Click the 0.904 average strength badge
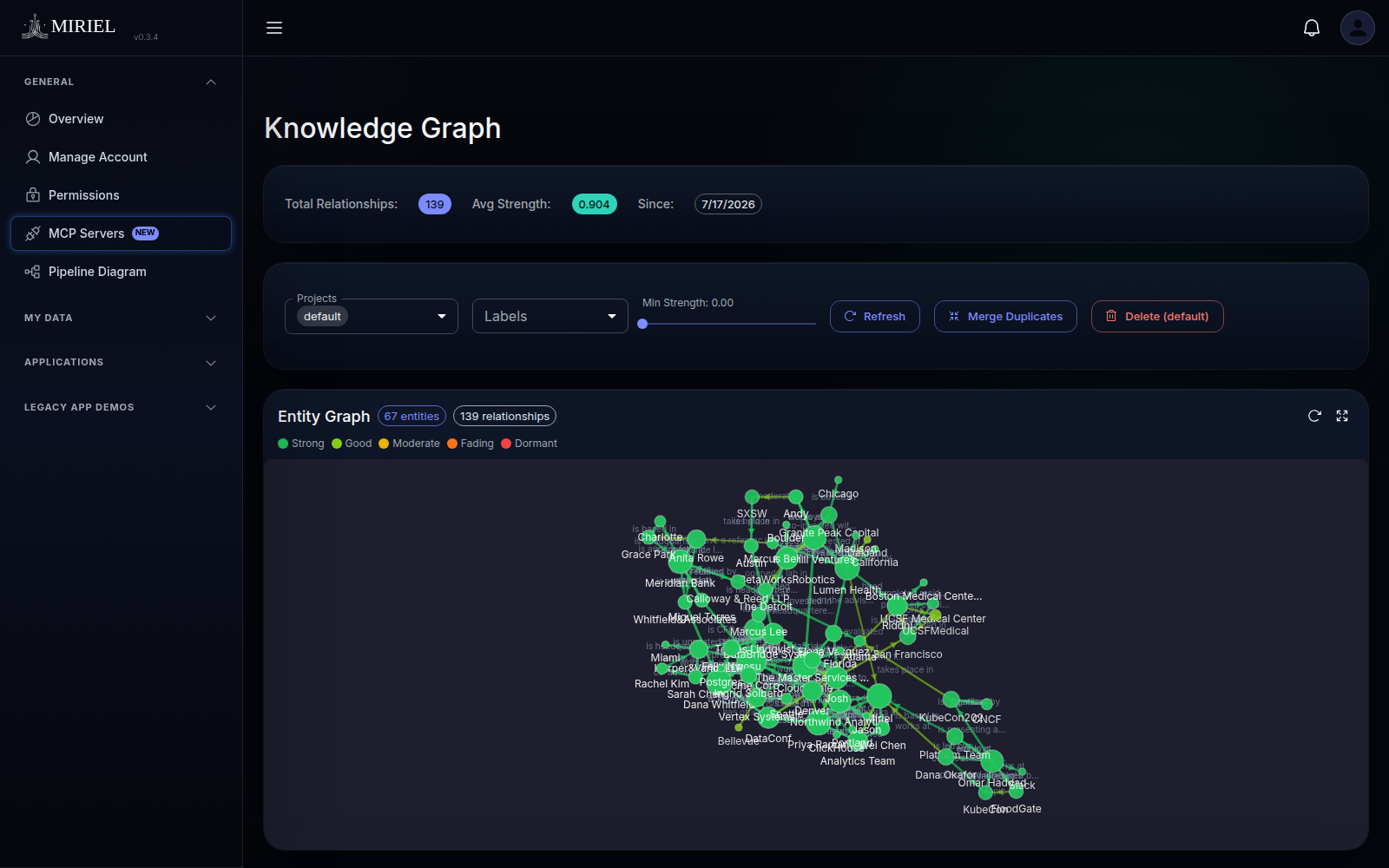The width and height of the screenshot is (1389, 868). 594,204
